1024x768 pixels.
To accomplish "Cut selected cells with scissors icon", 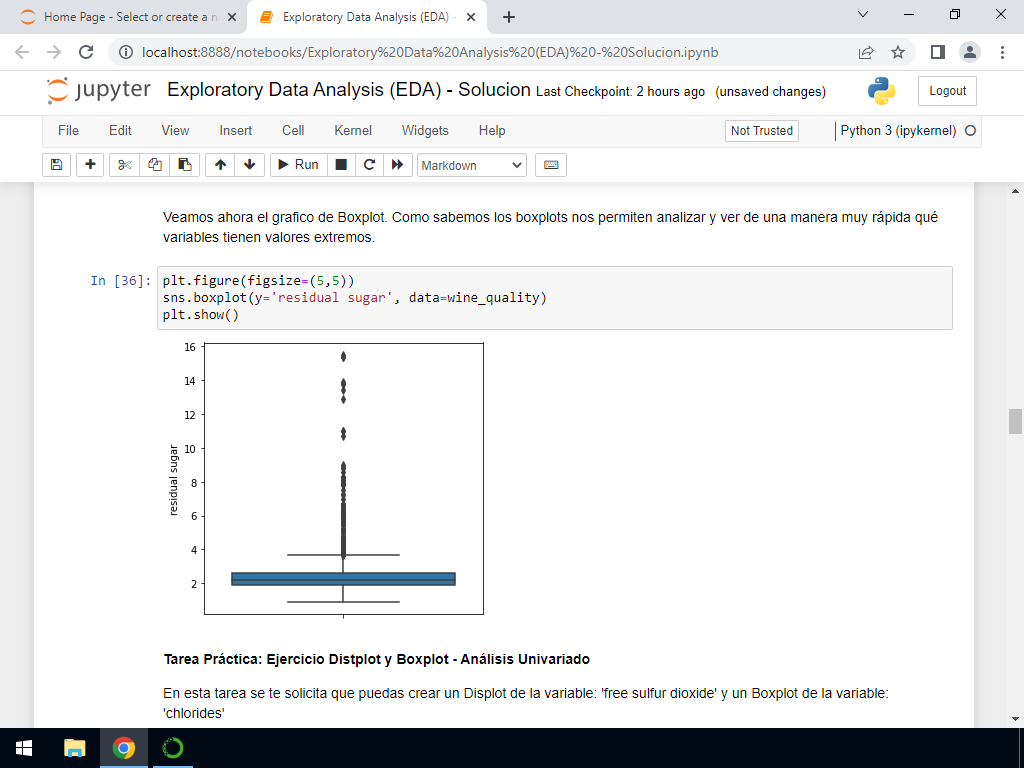I will 124,165.
